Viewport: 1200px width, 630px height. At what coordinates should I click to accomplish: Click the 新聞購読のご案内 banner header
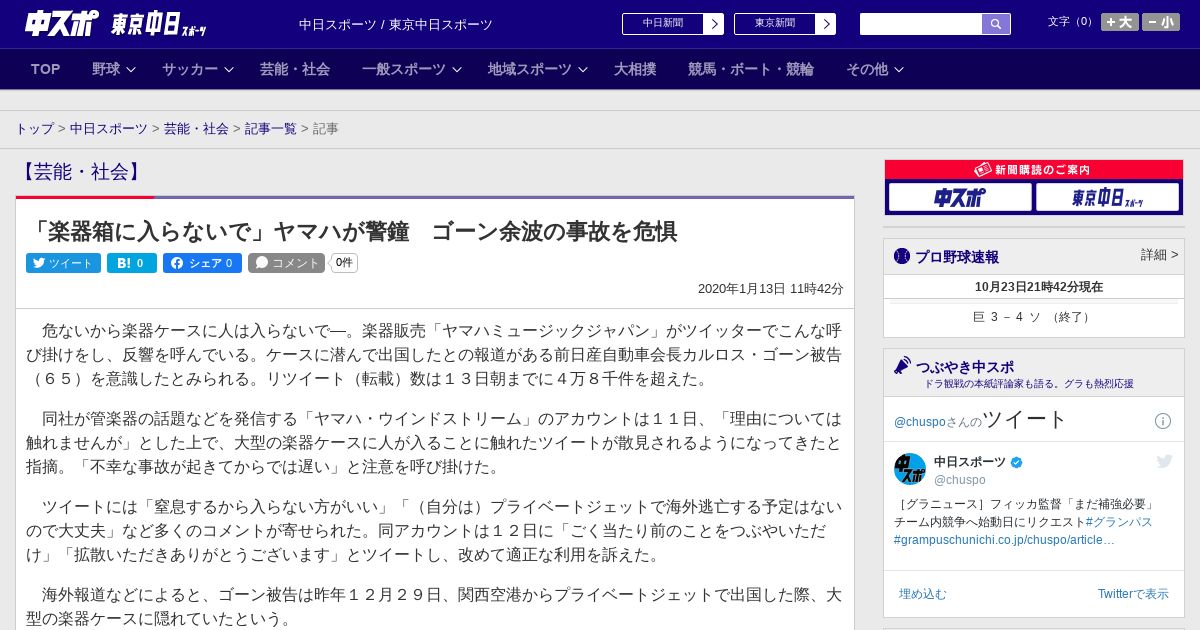tap(1034, 170)
